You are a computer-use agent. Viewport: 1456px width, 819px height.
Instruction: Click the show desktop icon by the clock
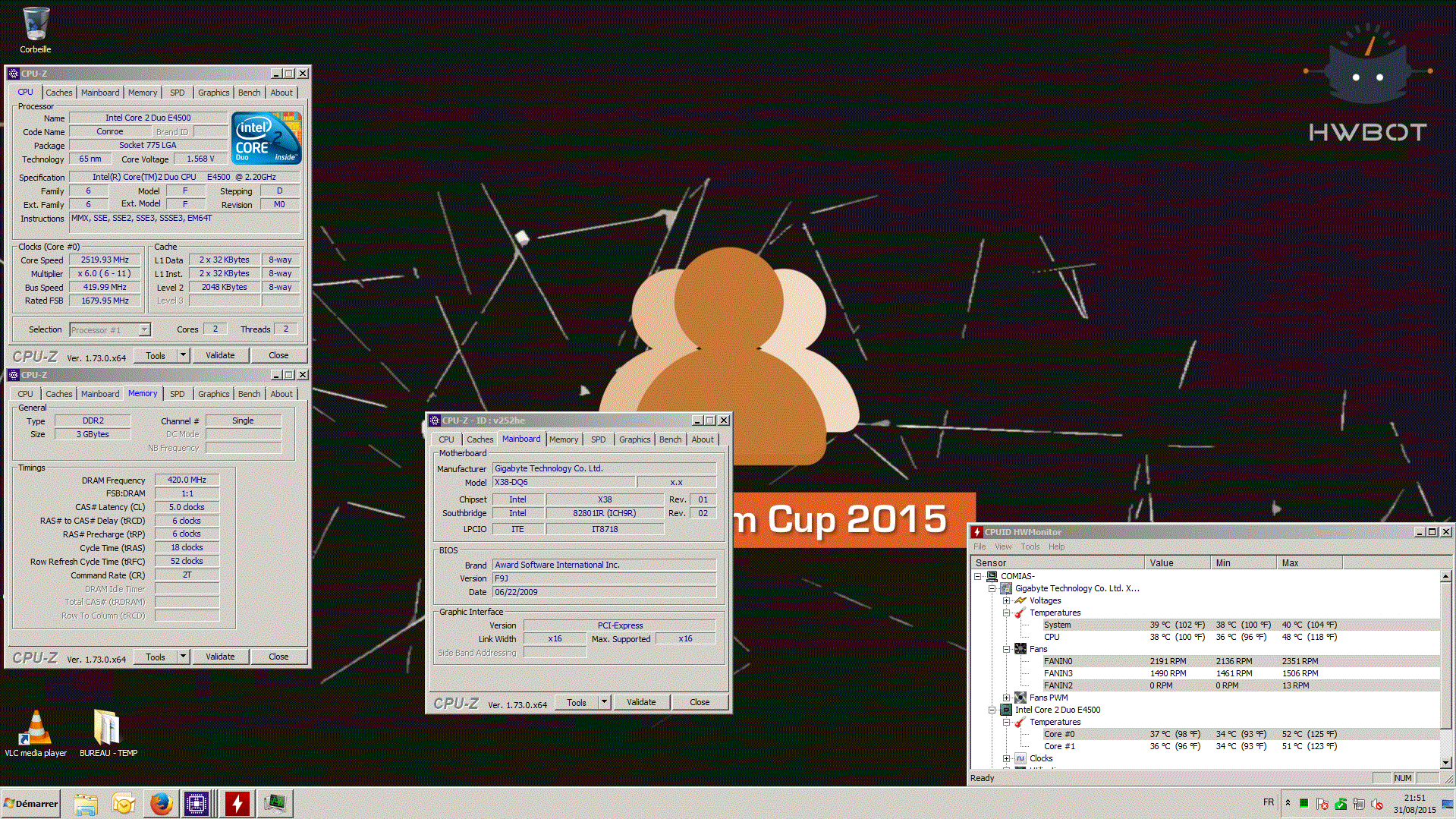(x=1448, y=804)
